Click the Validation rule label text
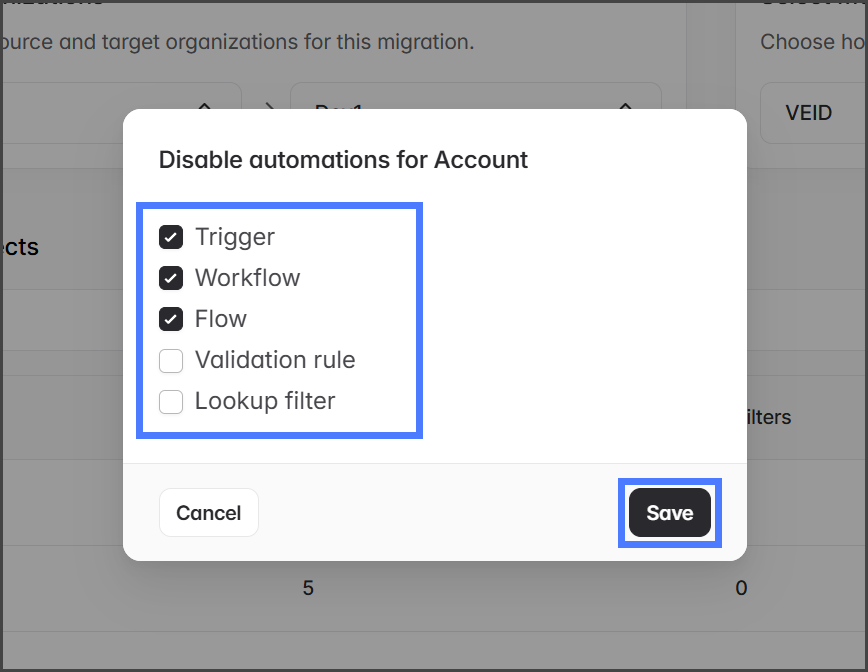This screenshot has height=672, width=868. coord(275,360)
